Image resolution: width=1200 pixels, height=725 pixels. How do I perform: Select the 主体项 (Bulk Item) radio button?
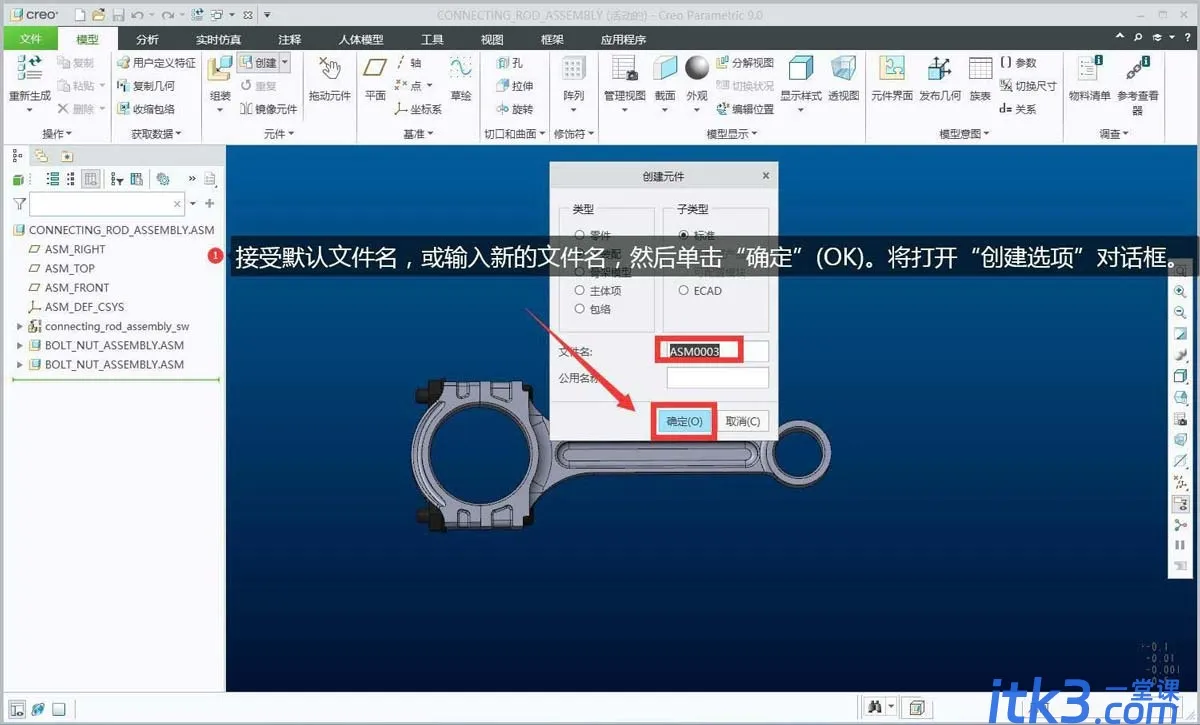coord(579,290)
